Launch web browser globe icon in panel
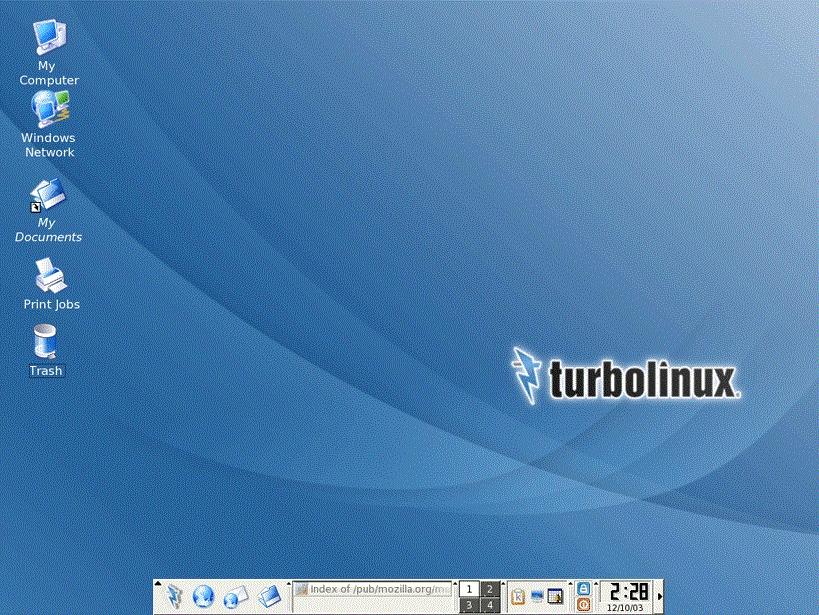The image size is (819, 615). pos(204,597)
